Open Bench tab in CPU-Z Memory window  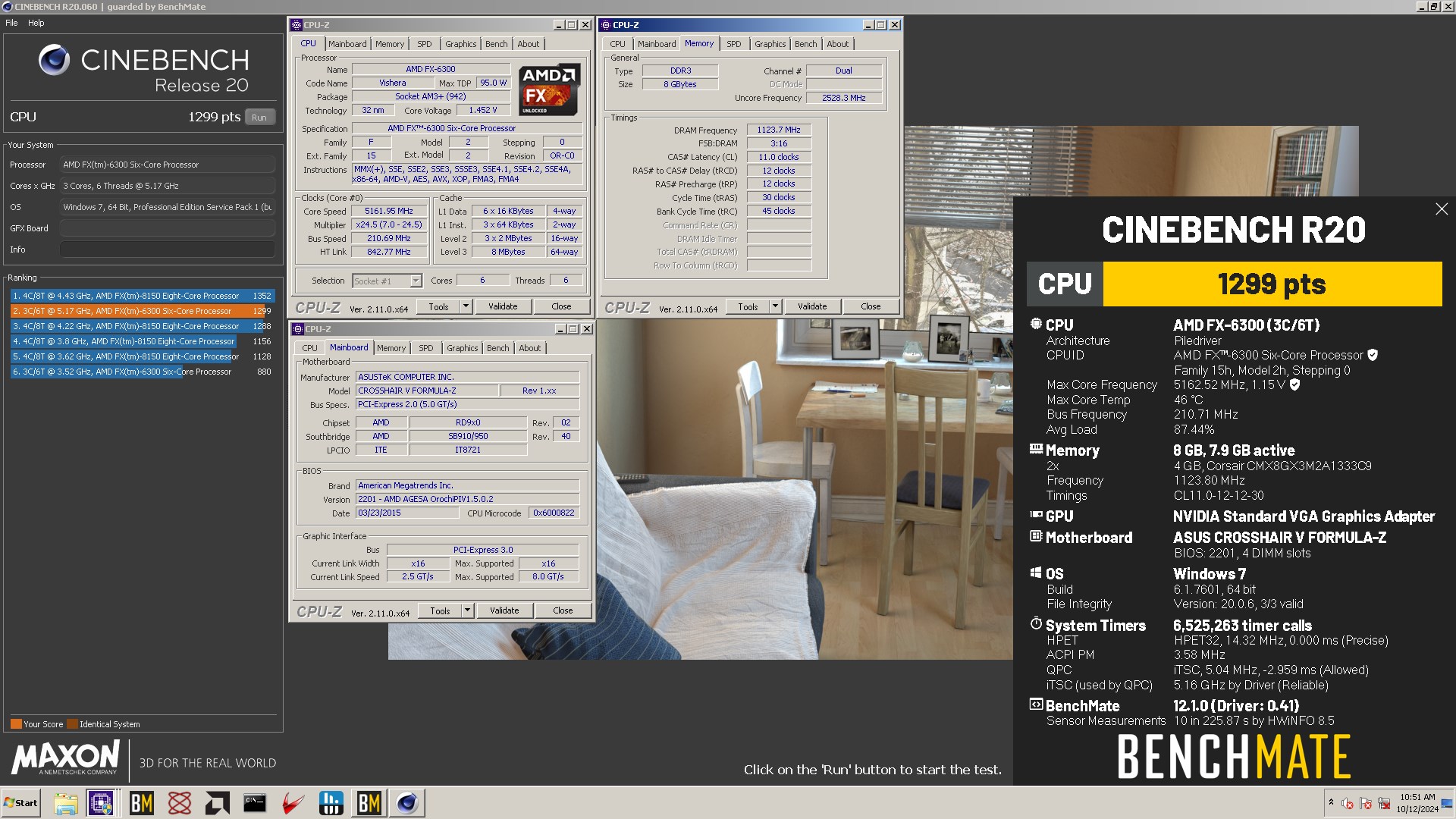coord(806,44)
